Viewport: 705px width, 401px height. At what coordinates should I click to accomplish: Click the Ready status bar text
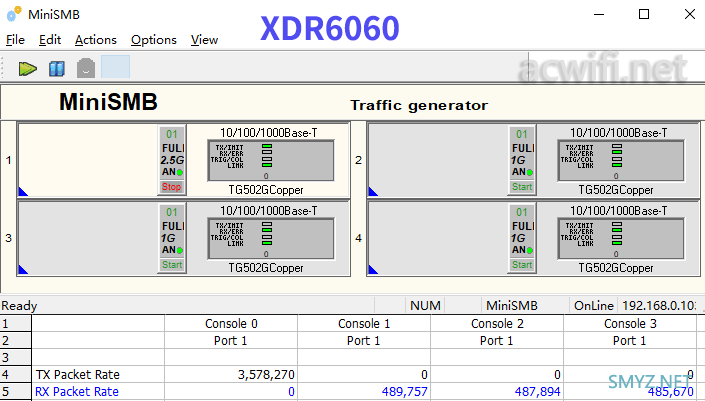tap(19, 306)
